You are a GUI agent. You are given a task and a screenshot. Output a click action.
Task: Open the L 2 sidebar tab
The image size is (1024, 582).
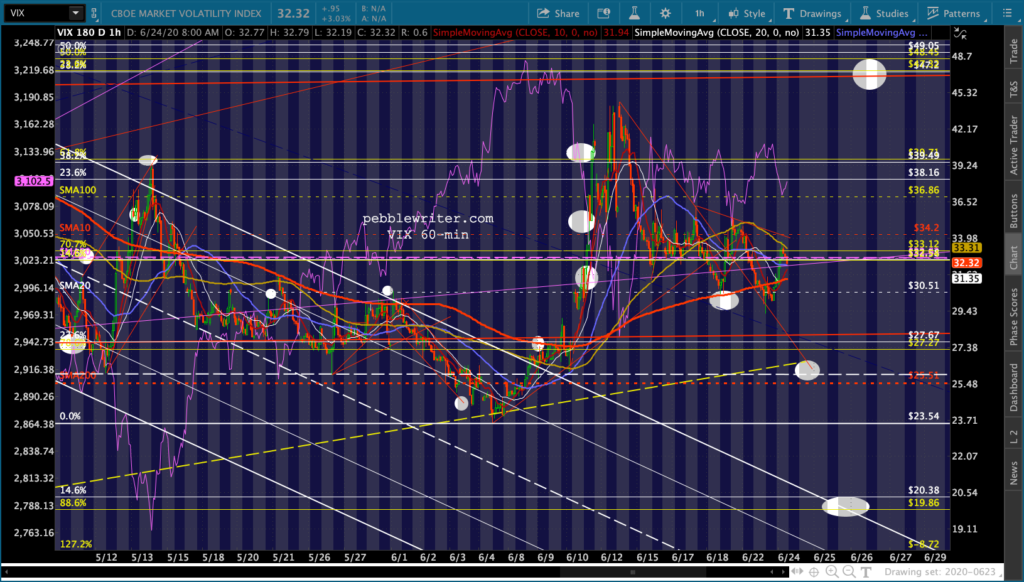[x=1014, y=437]
